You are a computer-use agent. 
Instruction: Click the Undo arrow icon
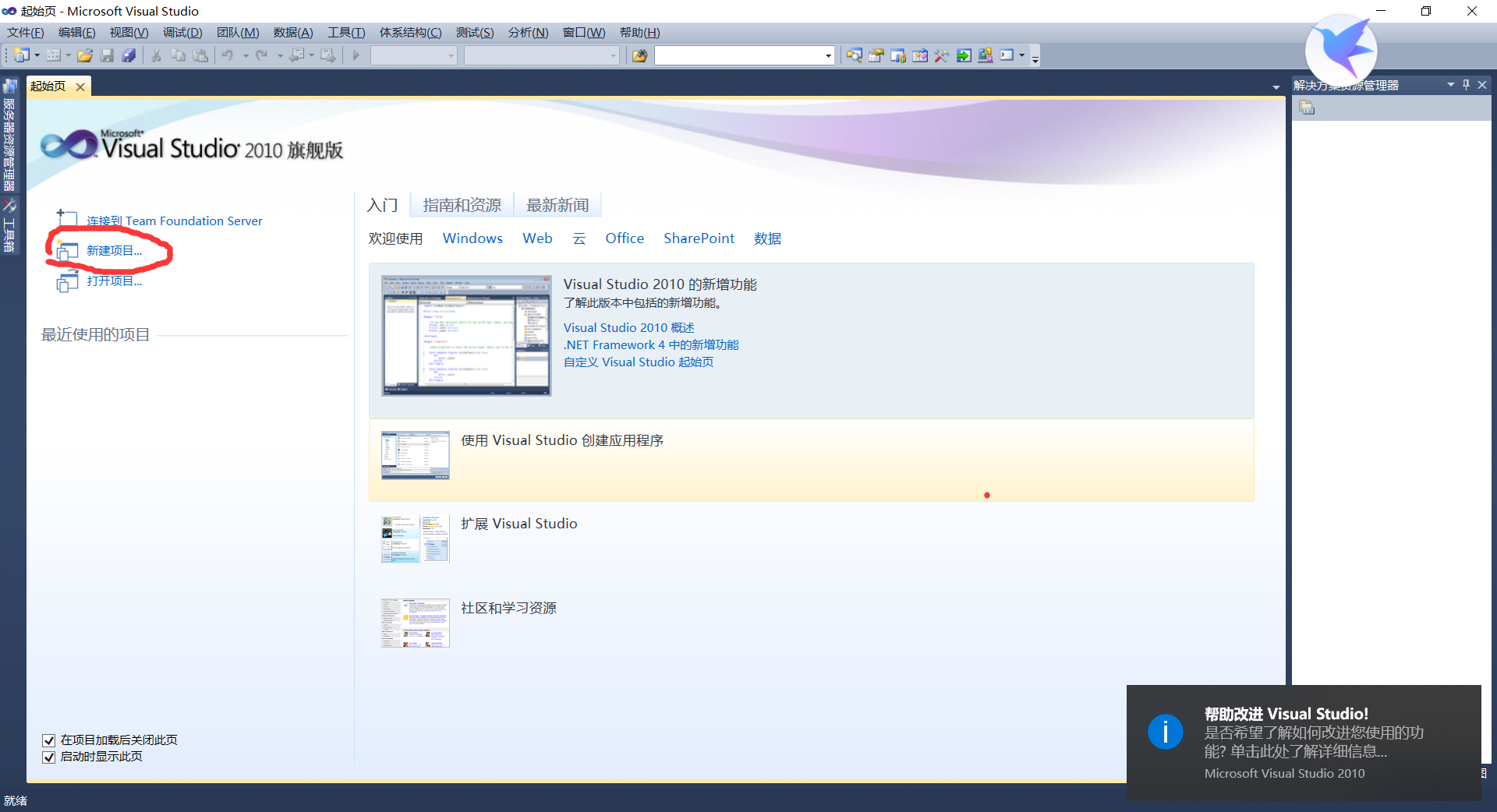(228, 55)
